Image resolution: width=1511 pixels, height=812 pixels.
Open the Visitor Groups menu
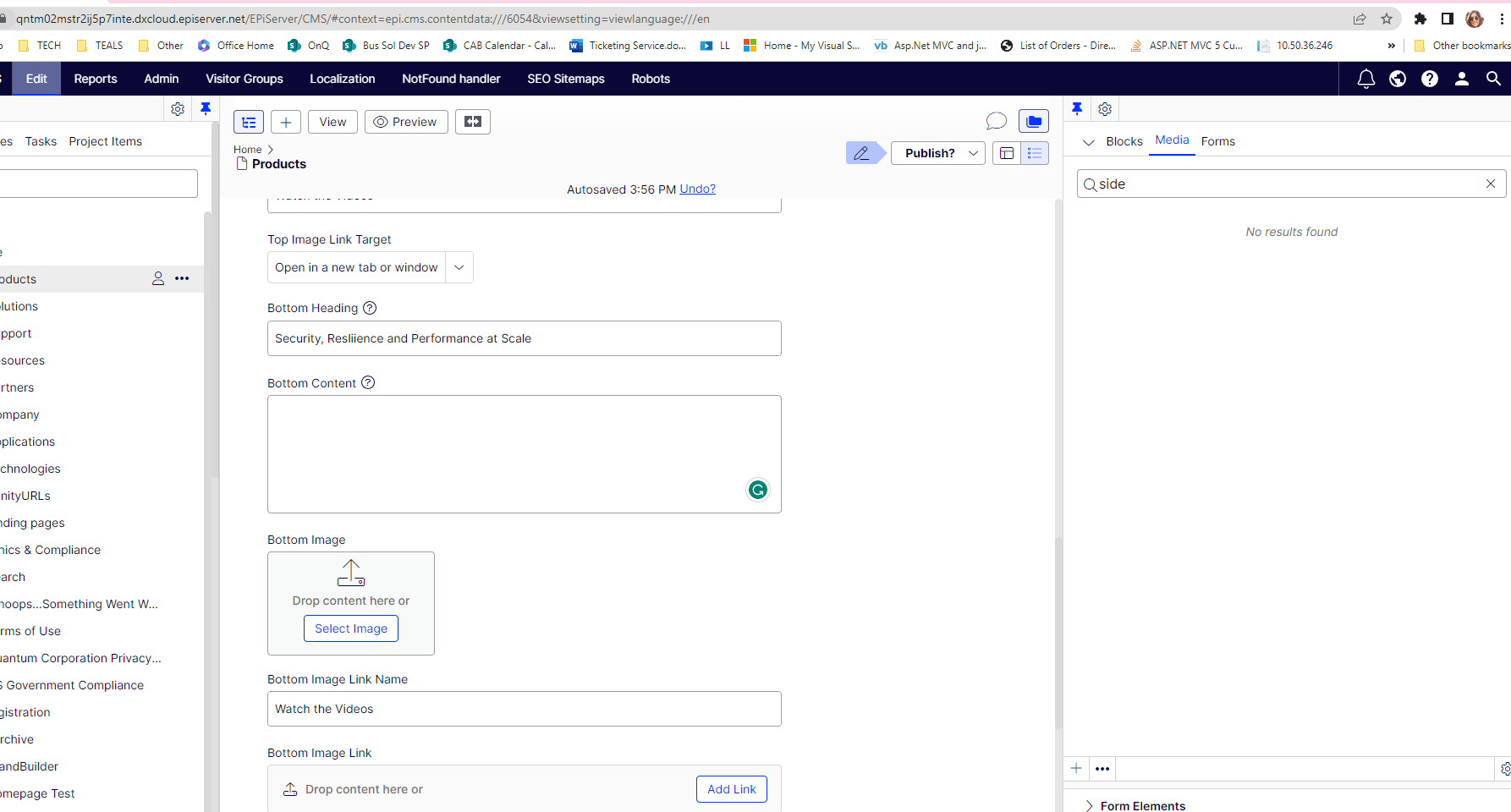[245, 79]
